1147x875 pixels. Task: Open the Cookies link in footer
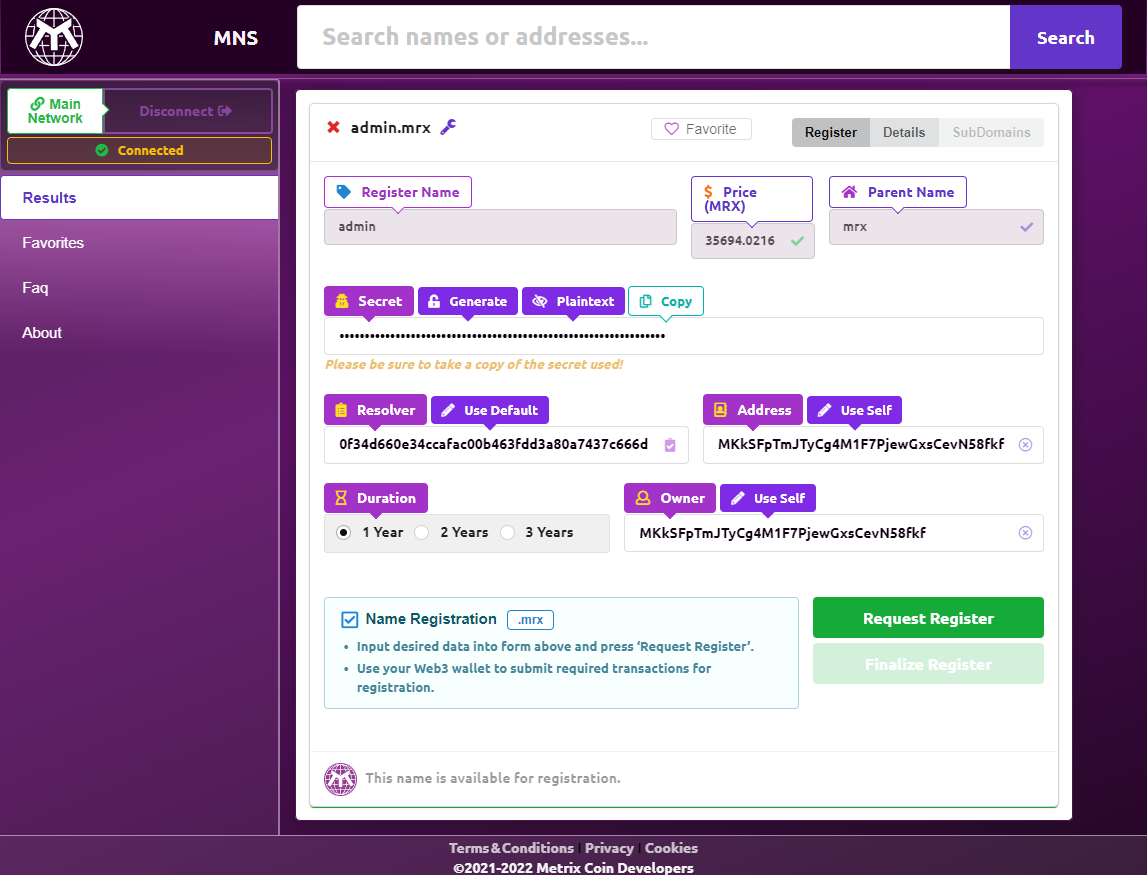coord(671,848)
